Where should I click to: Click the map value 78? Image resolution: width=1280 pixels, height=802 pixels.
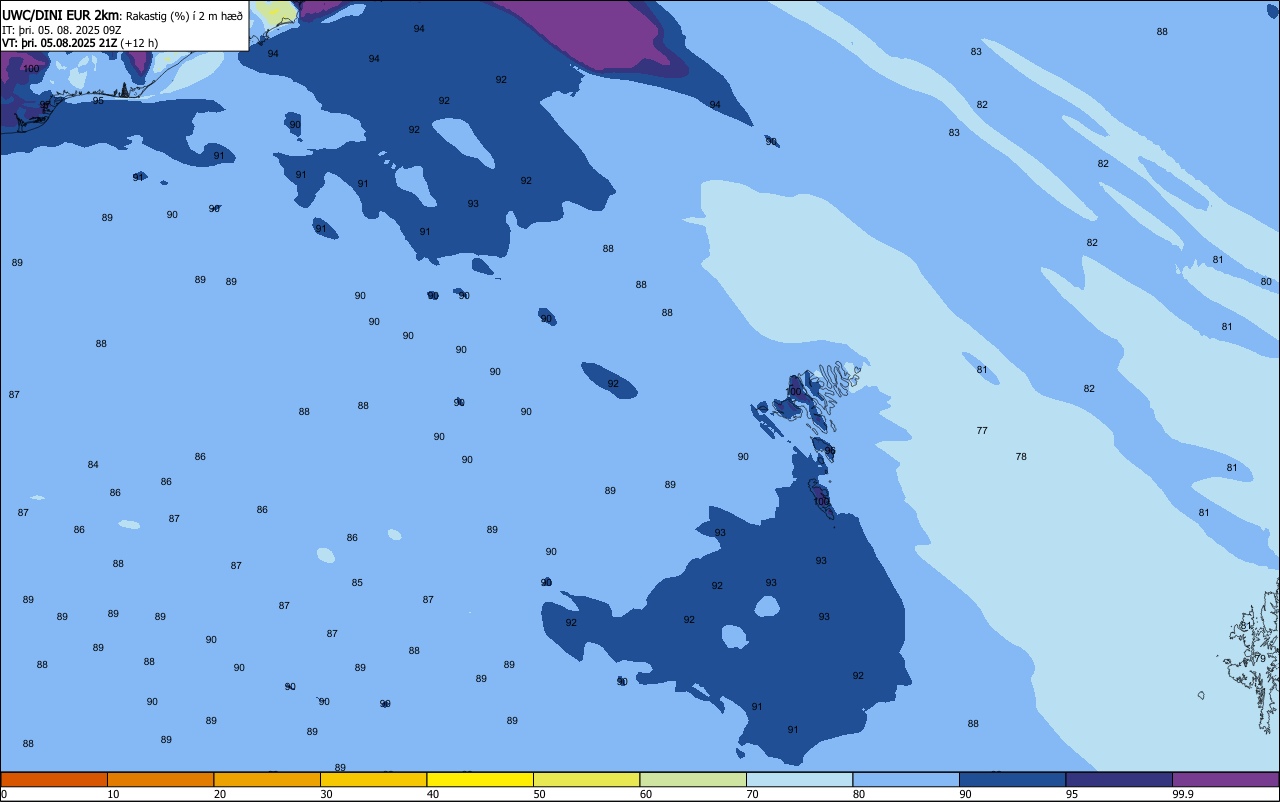(1021, 457)
